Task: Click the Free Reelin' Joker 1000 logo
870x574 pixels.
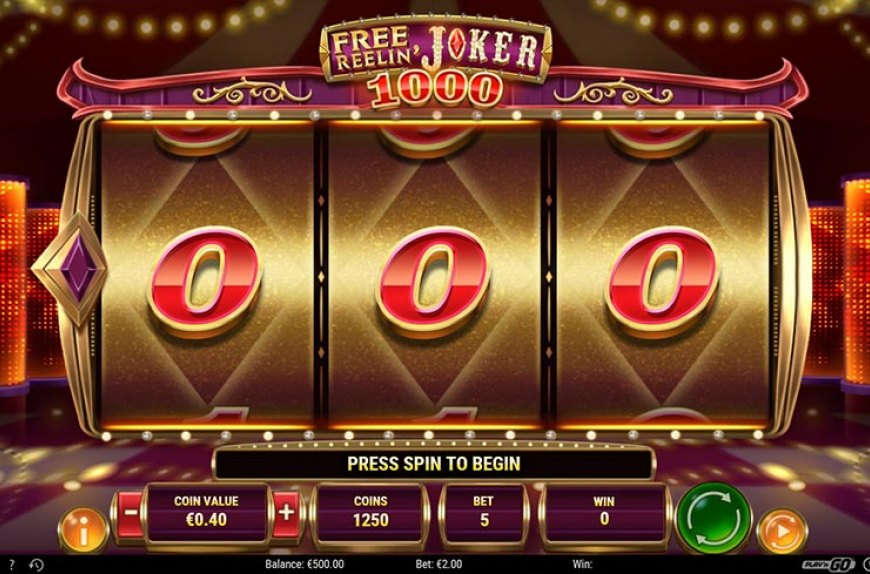Action: coord(436,61)
